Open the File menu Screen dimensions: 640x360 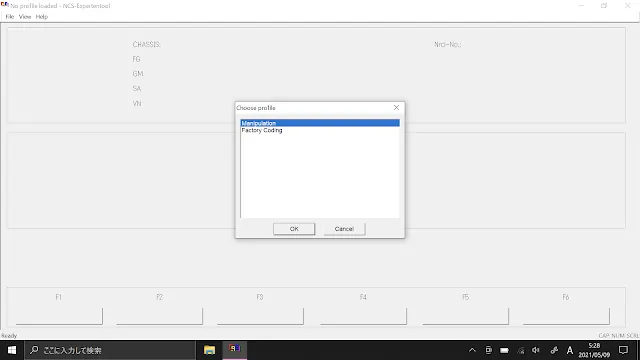(10, 17)
